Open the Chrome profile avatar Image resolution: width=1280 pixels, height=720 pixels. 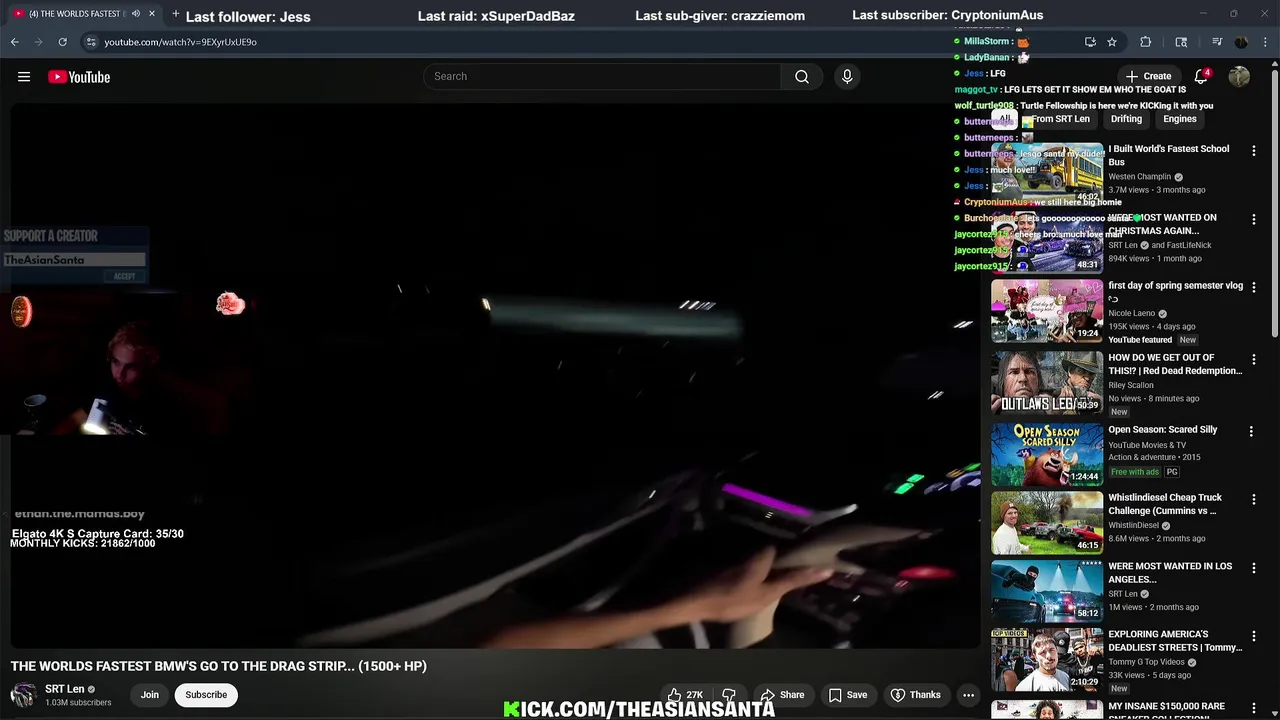click(1241, 42)
